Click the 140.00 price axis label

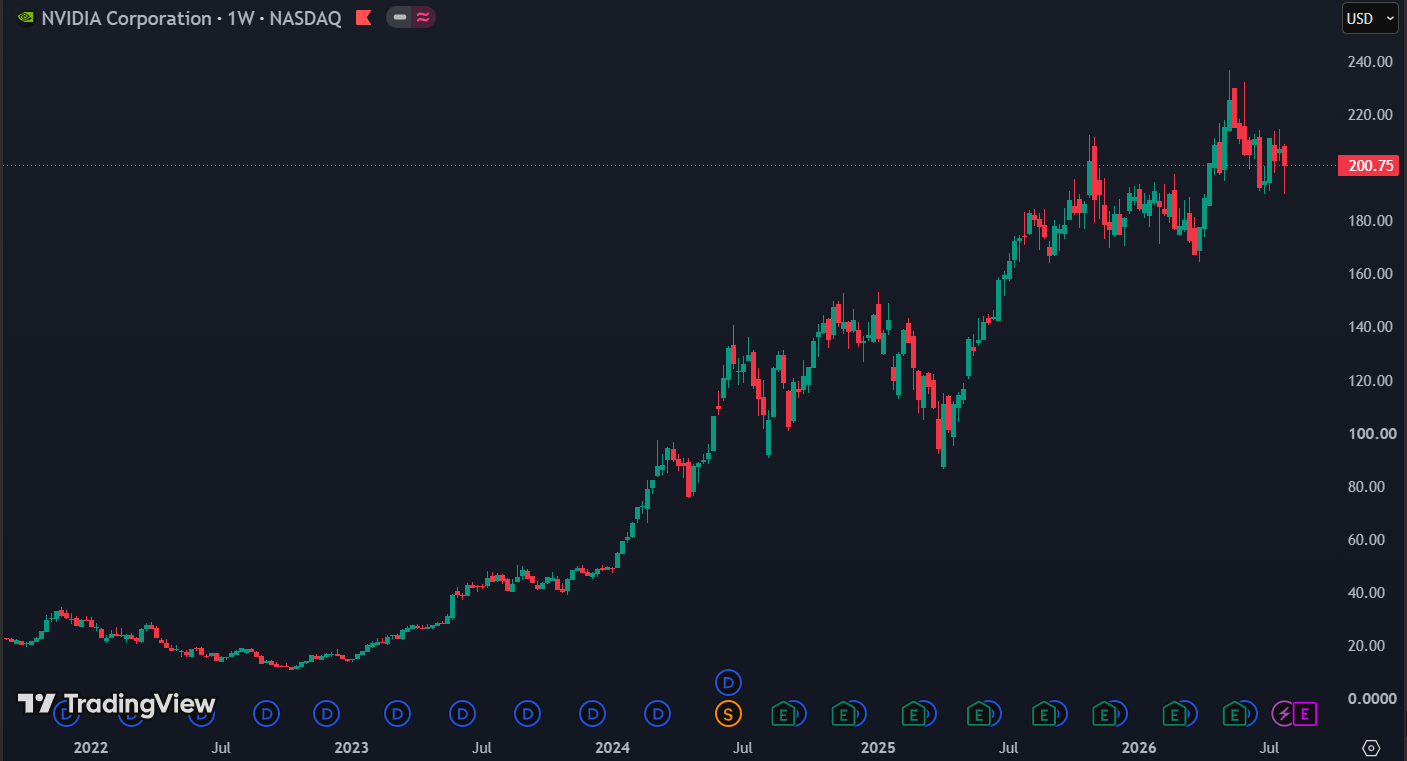[x=1370, y=327]
